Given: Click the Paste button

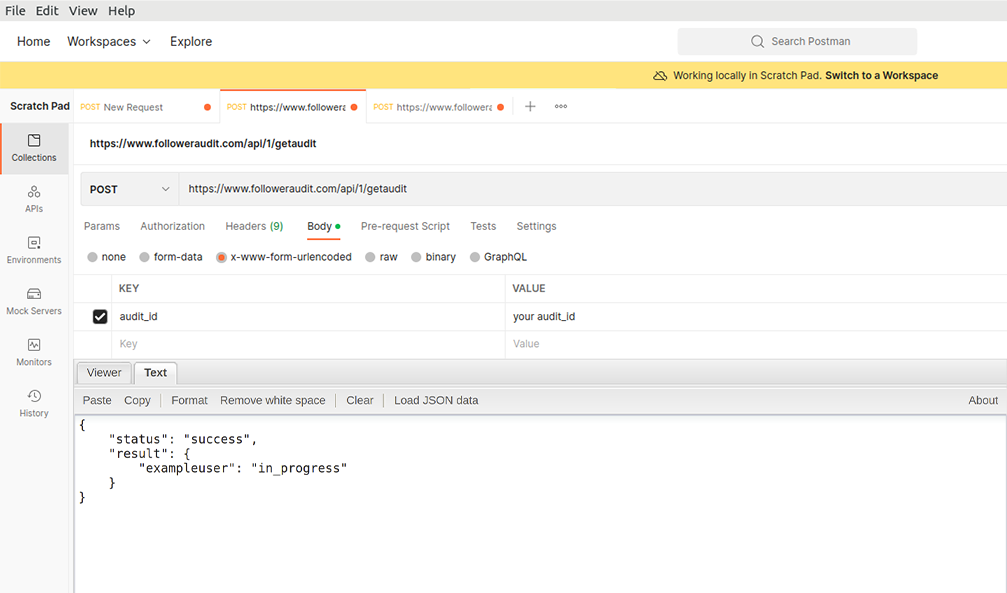Looking at the screenshot, I should click(x=97, y=400).
